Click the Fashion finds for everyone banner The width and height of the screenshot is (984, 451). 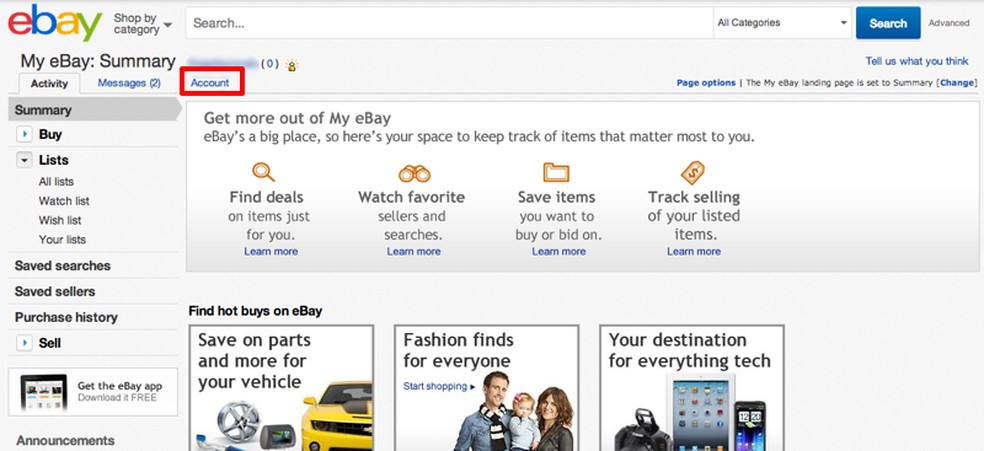[482, 387]
